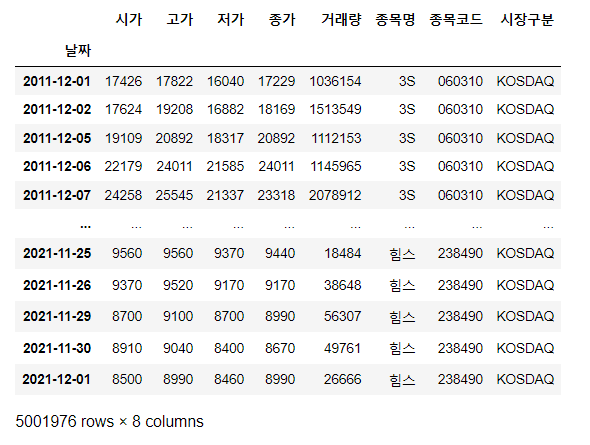Click 238490 stock code in 2021-11-25 row

pyautogui.click(x=460, y=254)
